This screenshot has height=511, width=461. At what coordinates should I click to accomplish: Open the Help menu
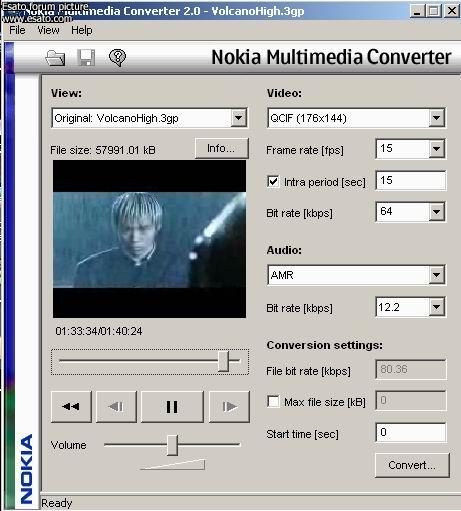(82, 30)
